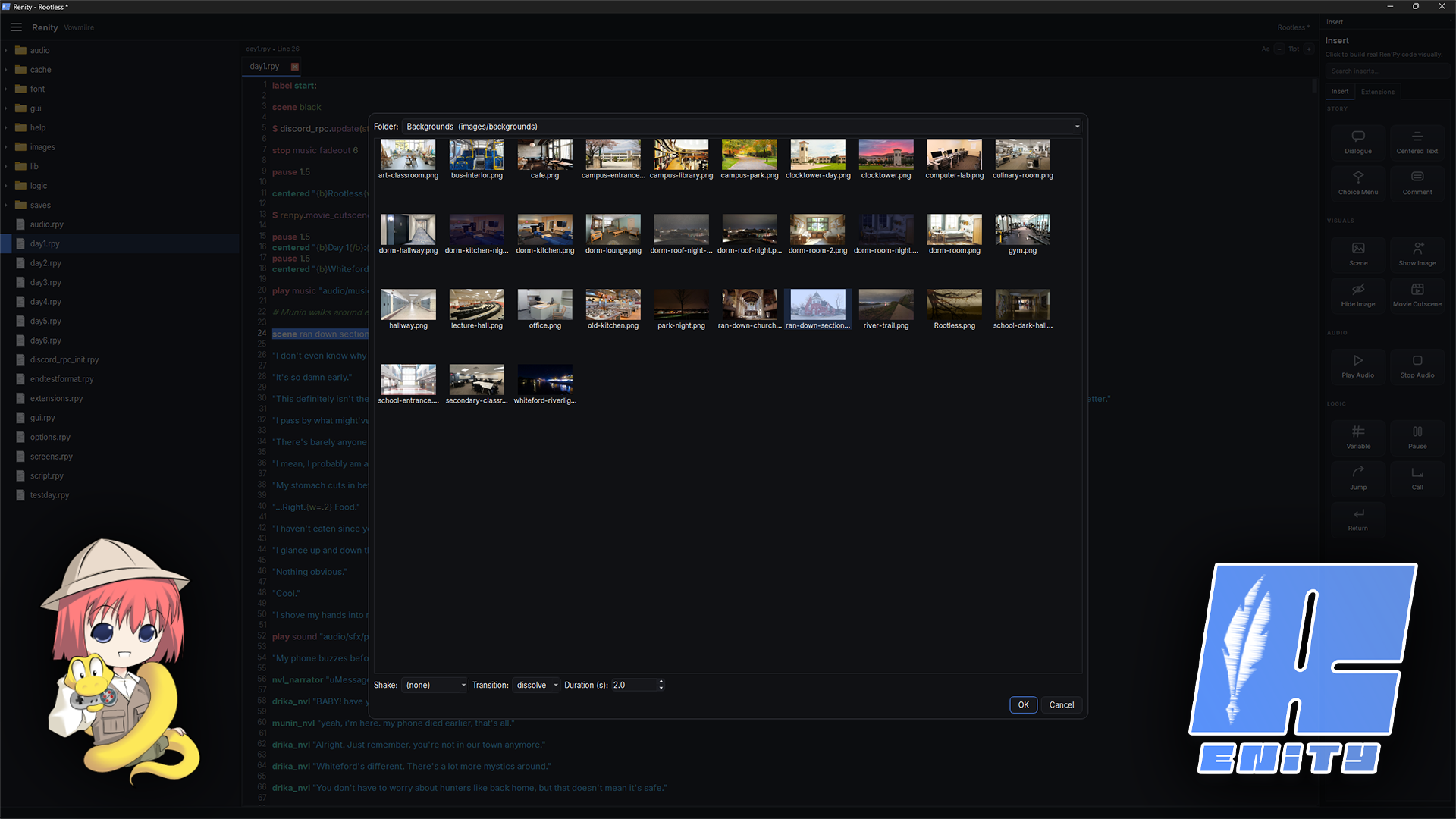The width and height of the screenshot is (1456, 819).
Task: Expand the lib folder
Action: point(6,167)
